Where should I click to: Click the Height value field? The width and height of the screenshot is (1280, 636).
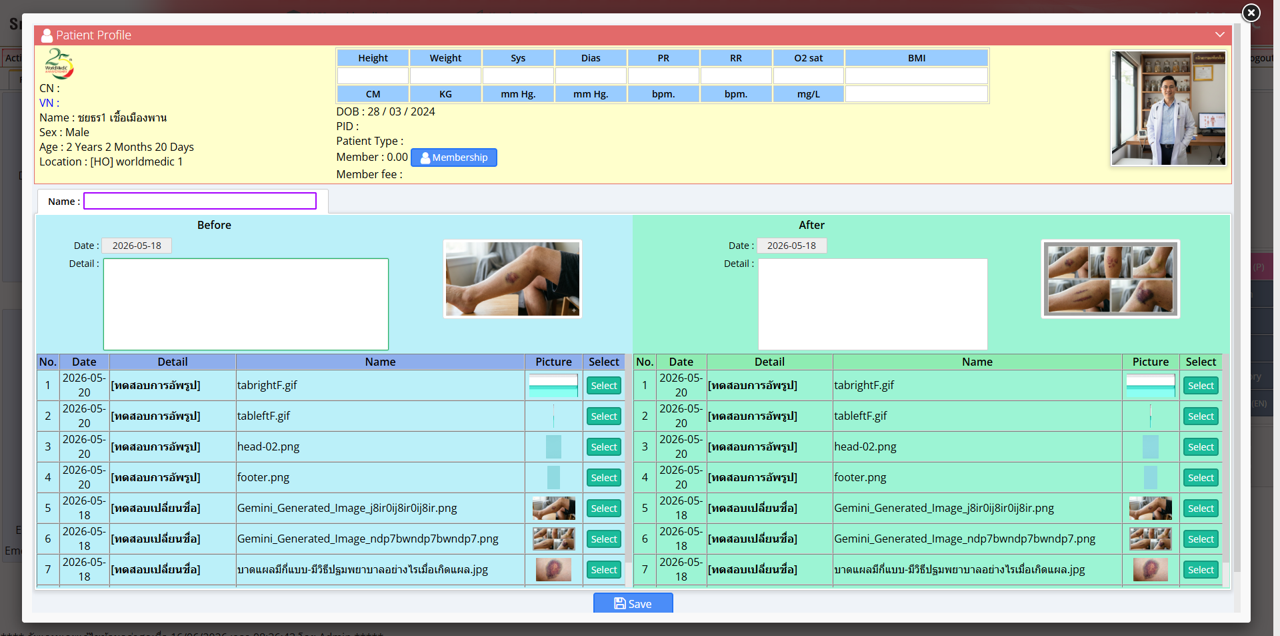click(x=373, y=76)
